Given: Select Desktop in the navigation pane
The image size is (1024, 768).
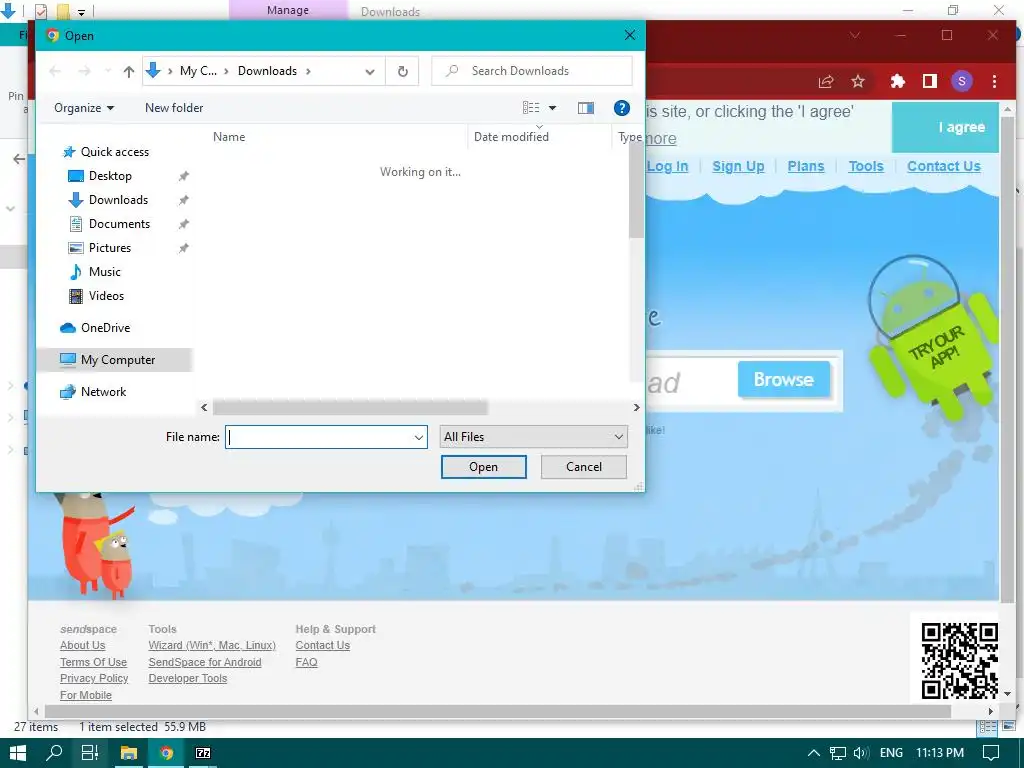Looking at the screenshot, I should click(110, 176).
